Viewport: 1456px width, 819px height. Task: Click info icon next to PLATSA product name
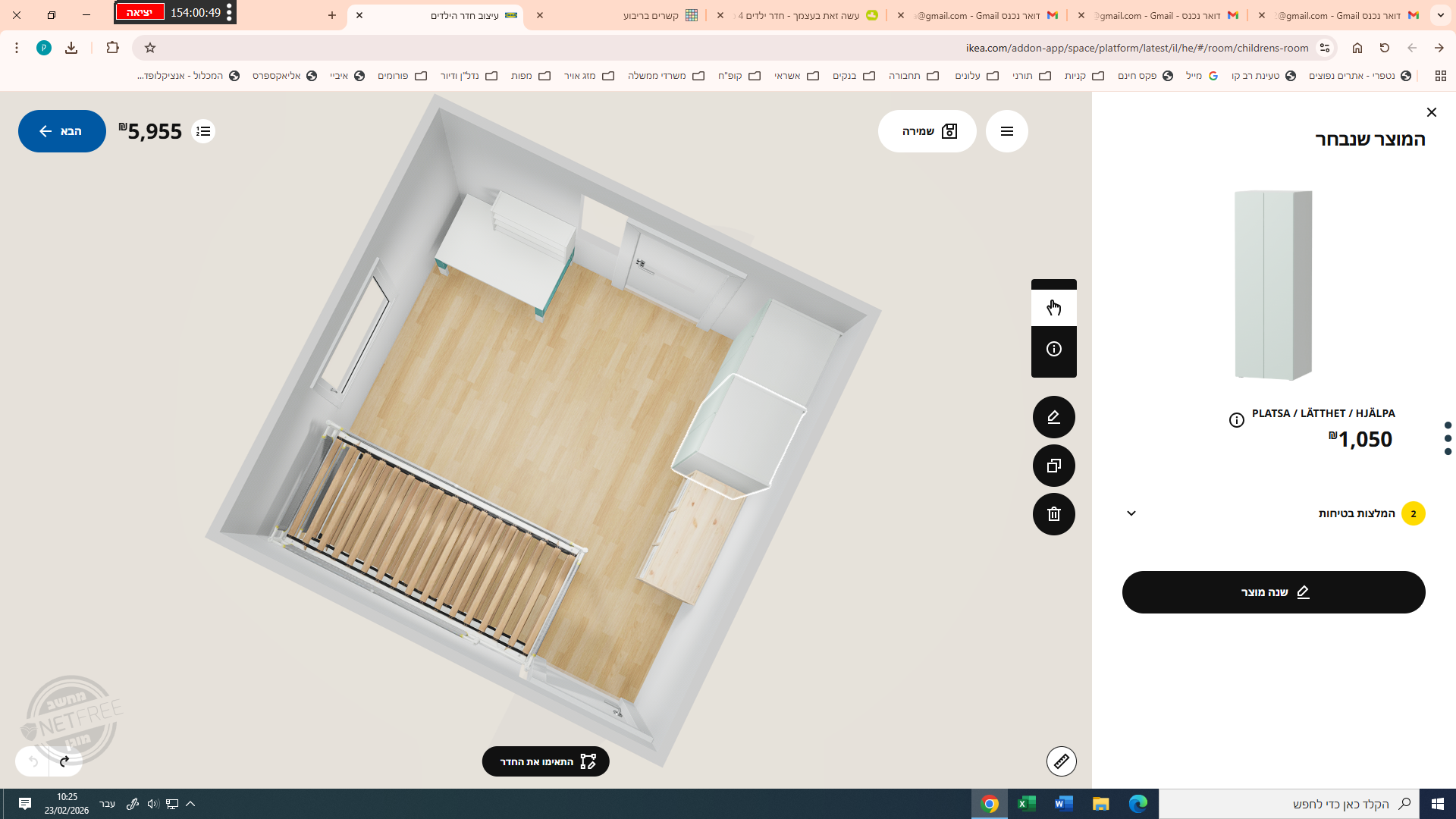[1236, 420]
